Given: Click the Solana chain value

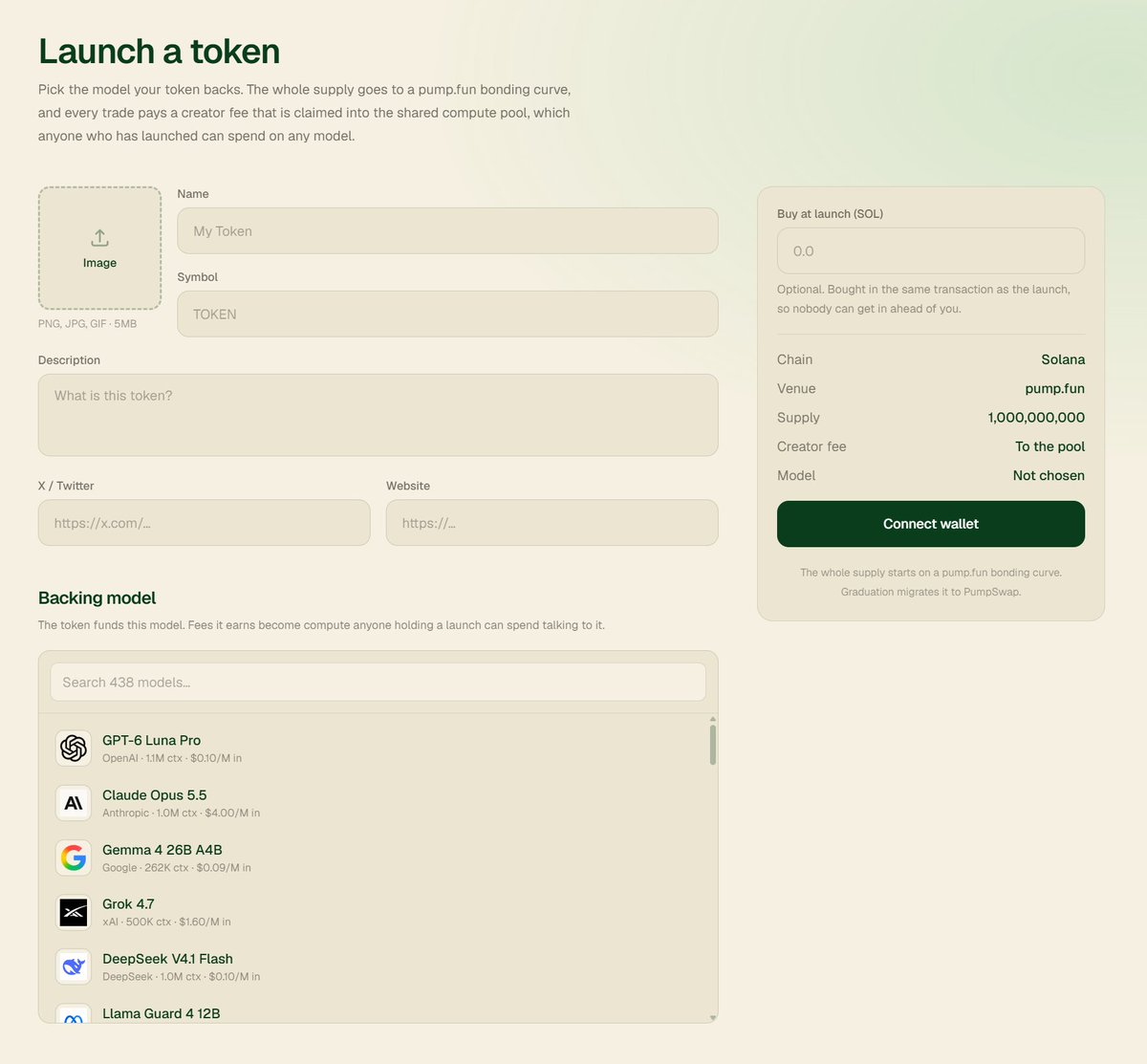Looking at the screenshot, I should (x=1063, y=359).
